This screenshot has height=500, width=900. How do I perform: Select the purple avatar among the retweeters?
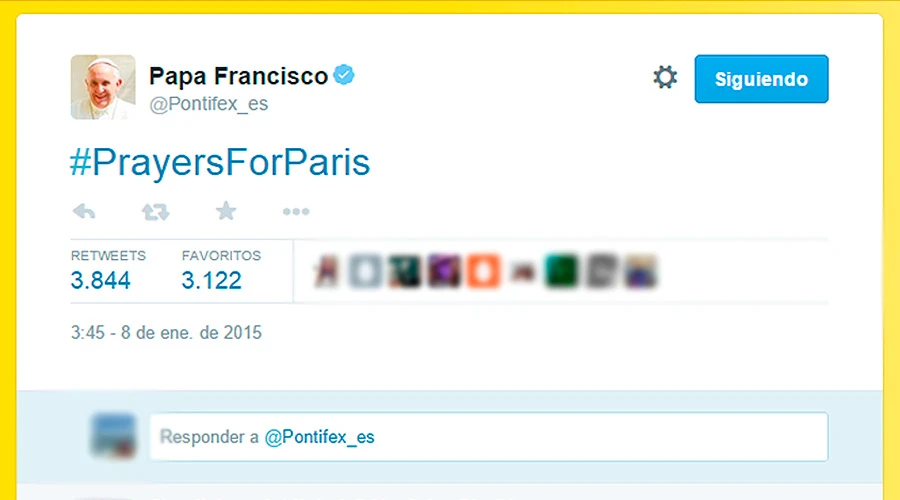pos(444,271)
